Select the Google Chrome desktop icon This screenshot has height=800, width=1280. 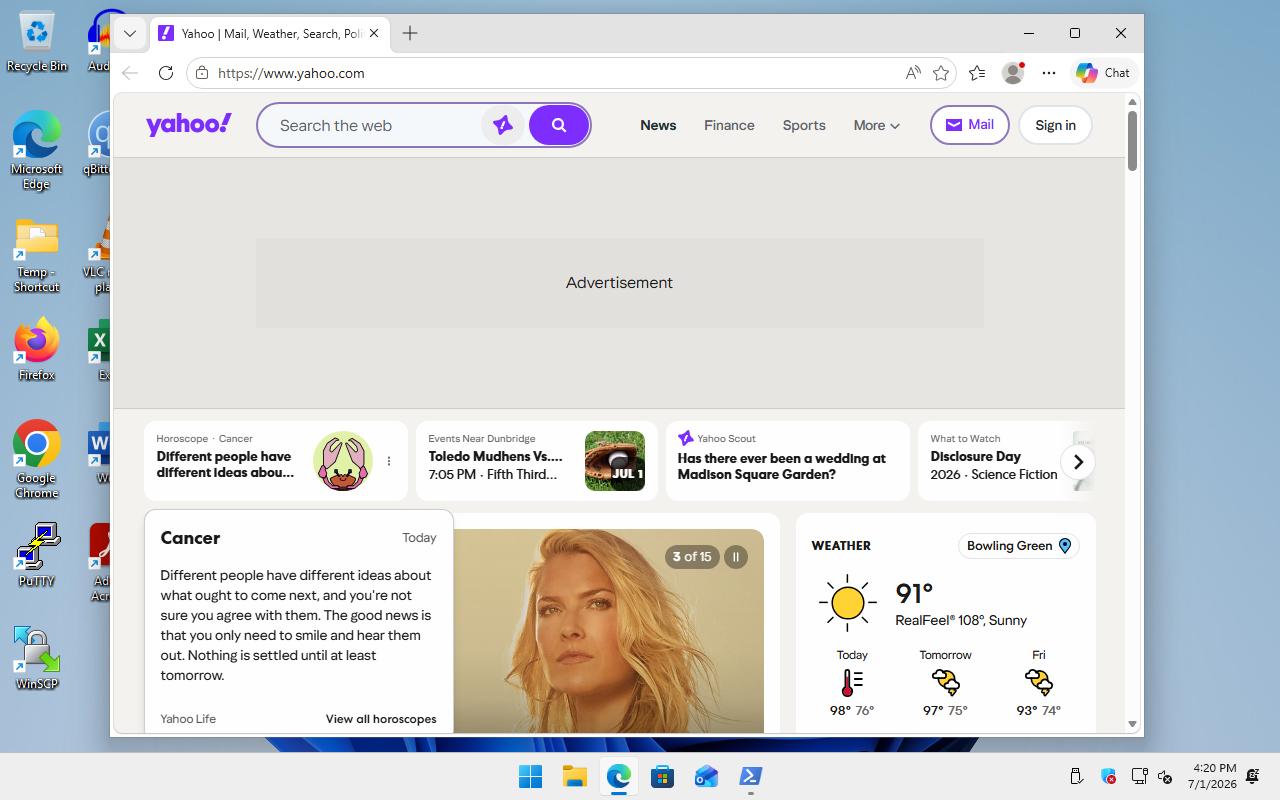pyautogui.click(x=37, y=459)
